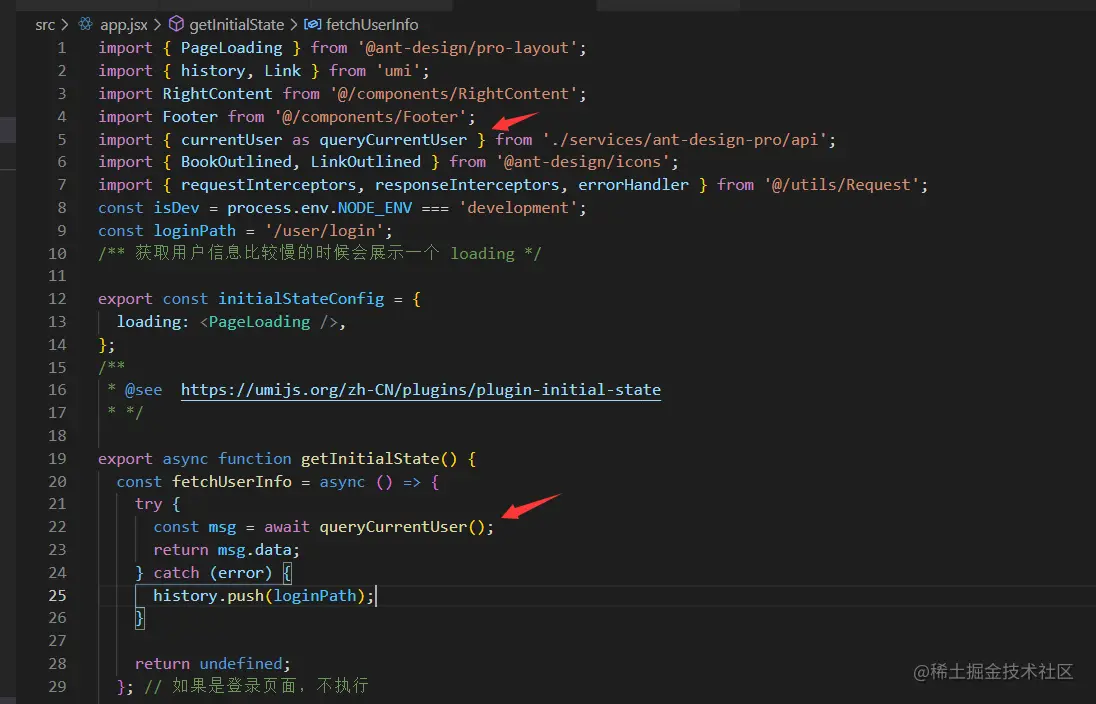Click the 'src' breadcrumb segment
This screenshot has width=1096, height=704.
45,24
